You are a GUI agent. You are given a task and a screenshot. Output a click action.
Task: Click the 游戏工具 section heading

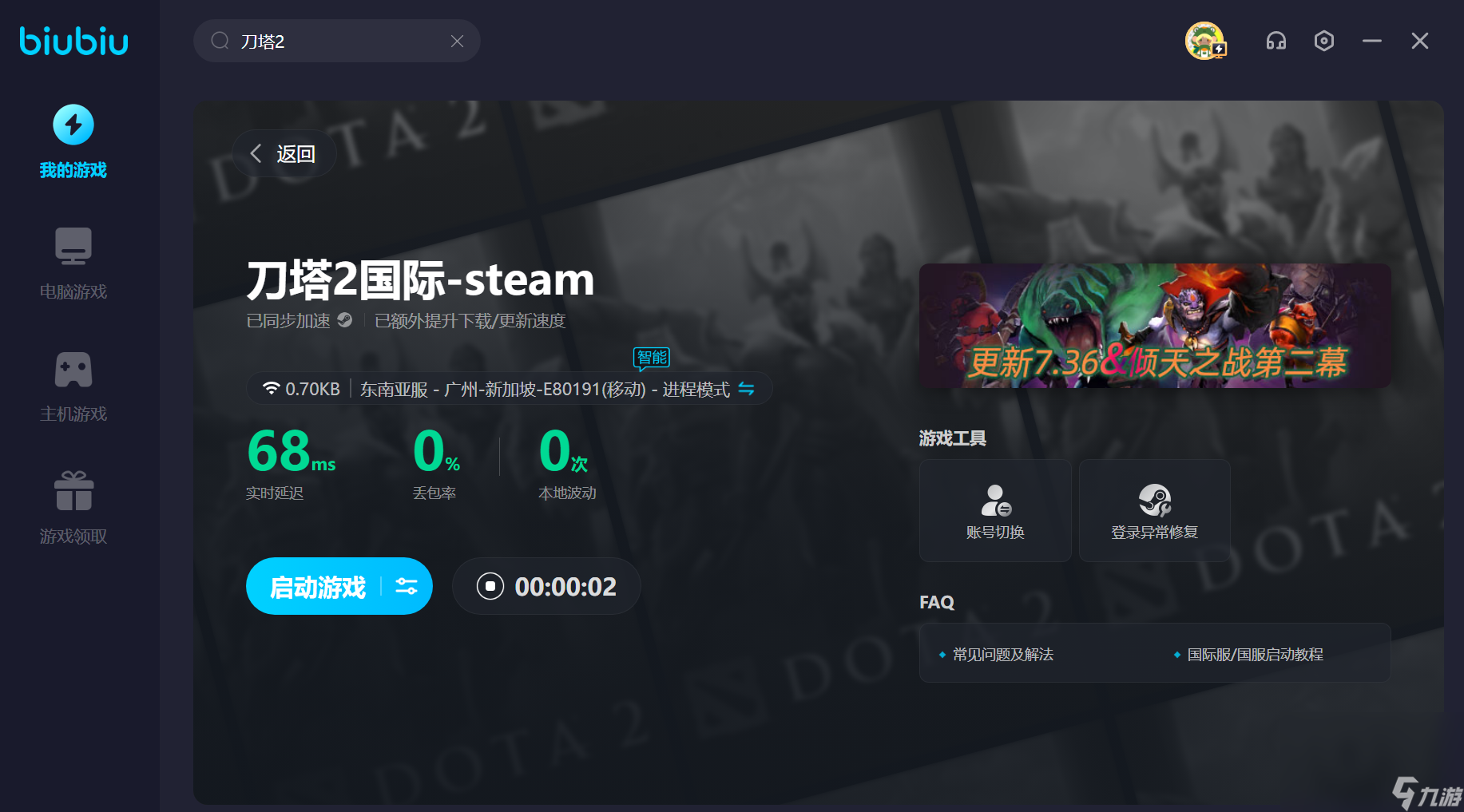tap(953, 438)
